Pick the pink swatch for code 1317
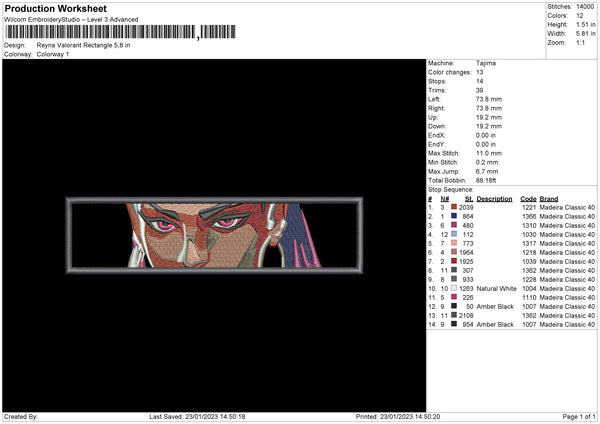The image size is (600, 424). point(454,243)
